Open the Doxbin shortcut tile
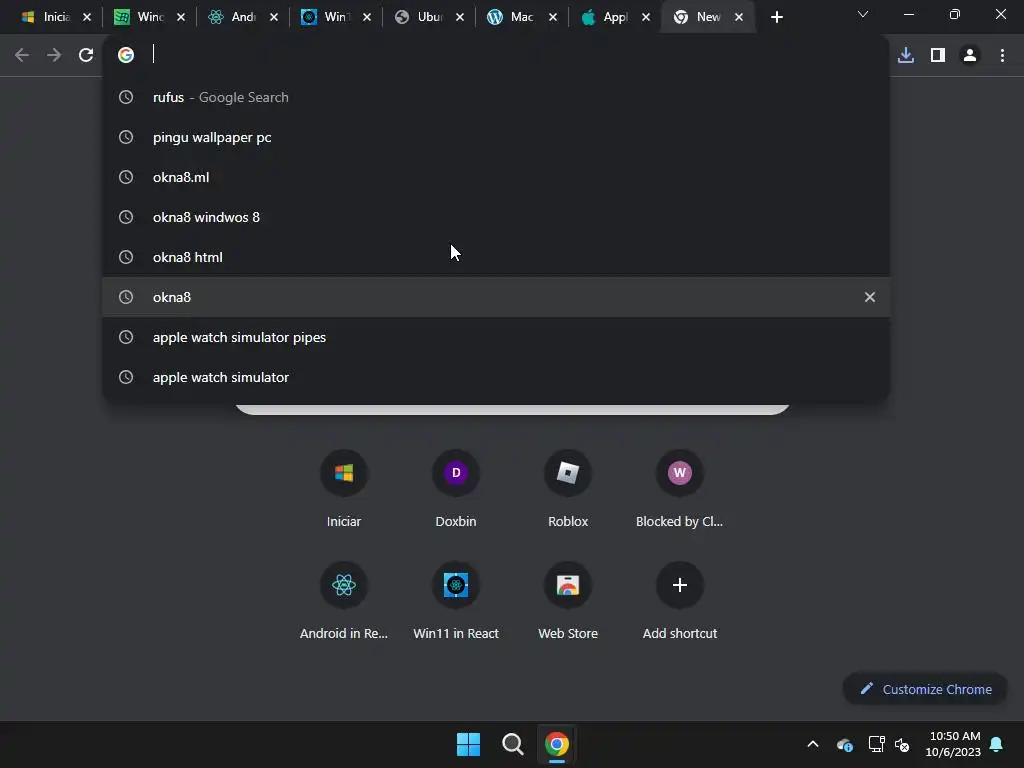This screenshot has width=1024, height=768. pos(456,487)
